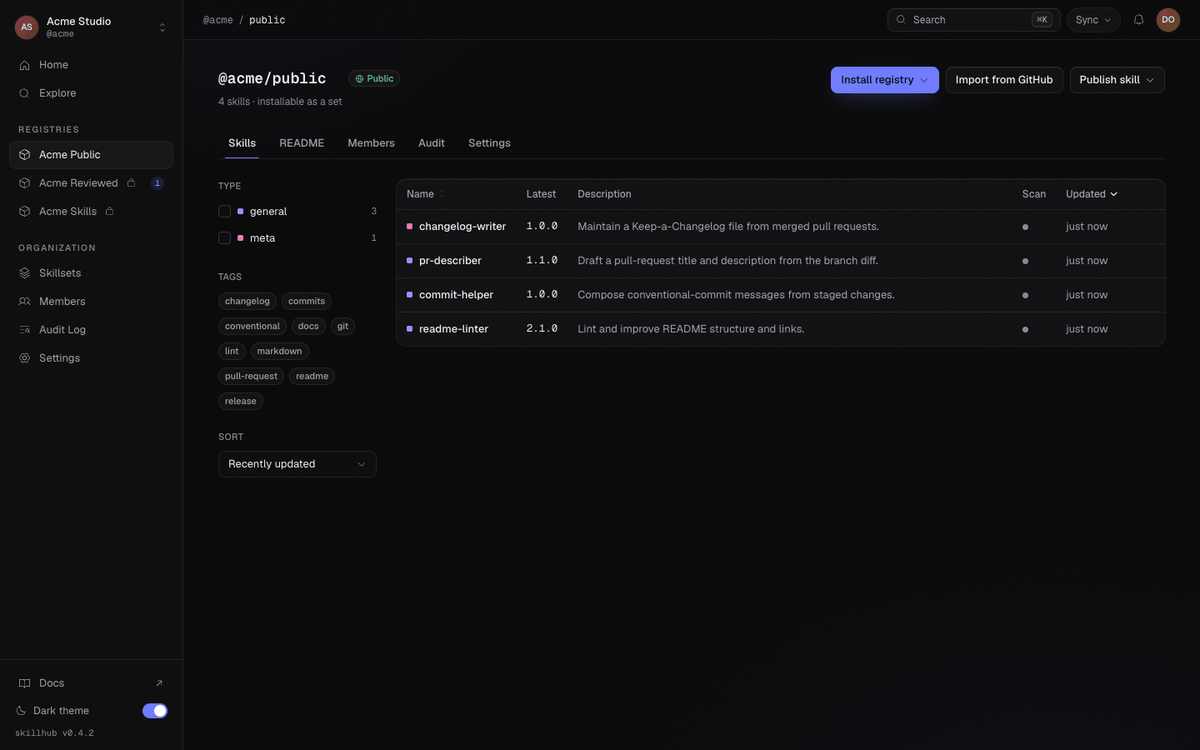Click the Audit Log list icon

point(25,329)
